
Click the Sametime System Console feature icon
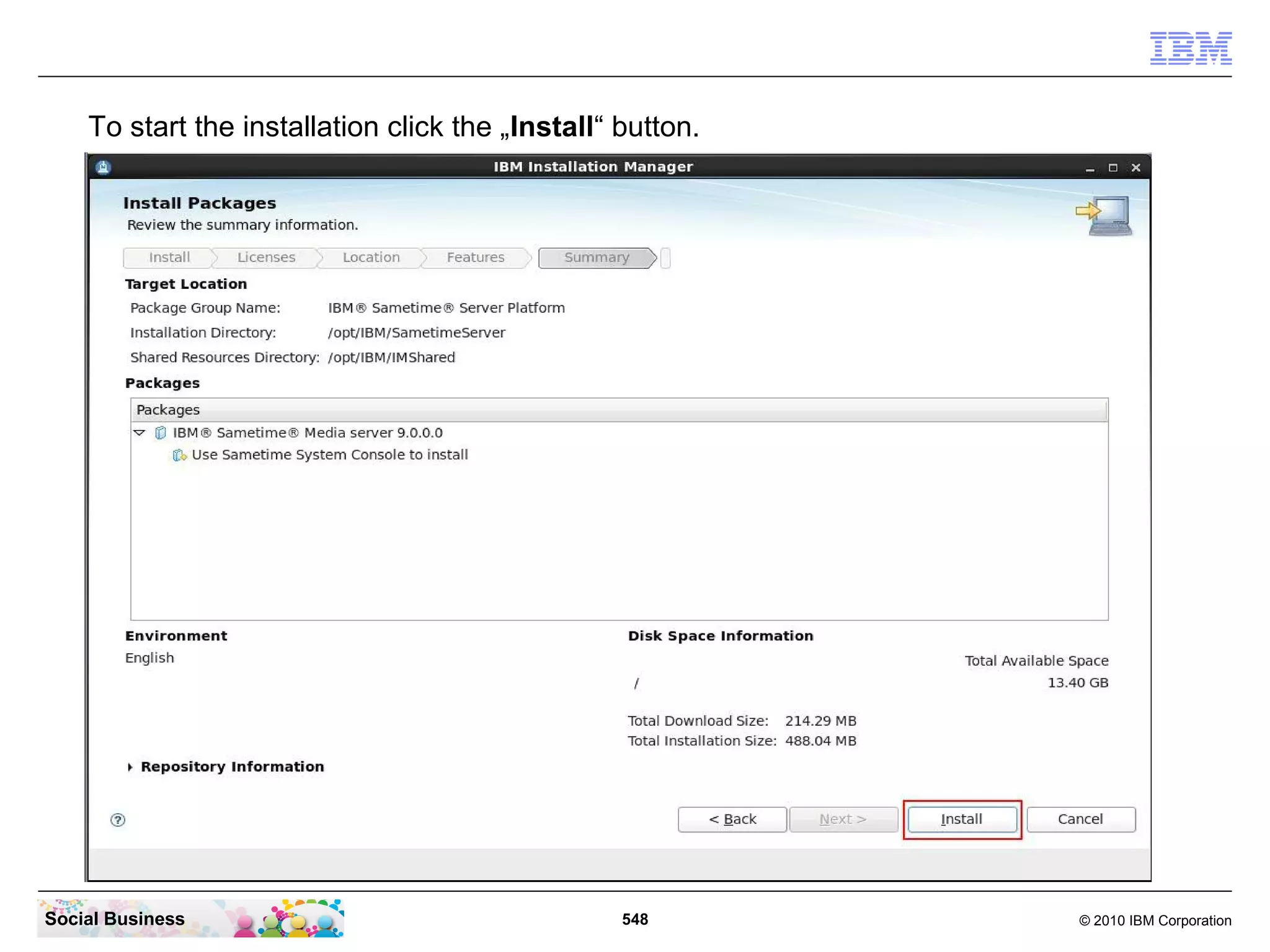179,455
